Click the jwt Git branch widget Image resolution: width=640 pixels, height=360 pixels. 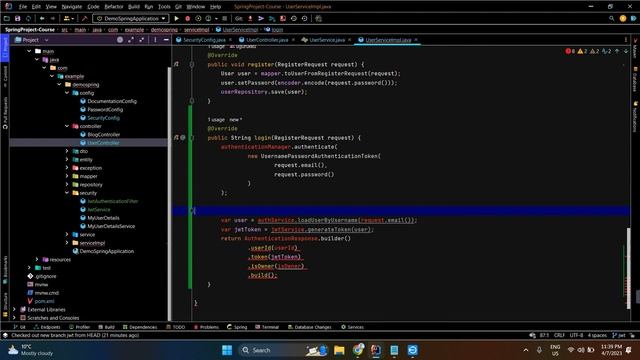click(619, 335)
